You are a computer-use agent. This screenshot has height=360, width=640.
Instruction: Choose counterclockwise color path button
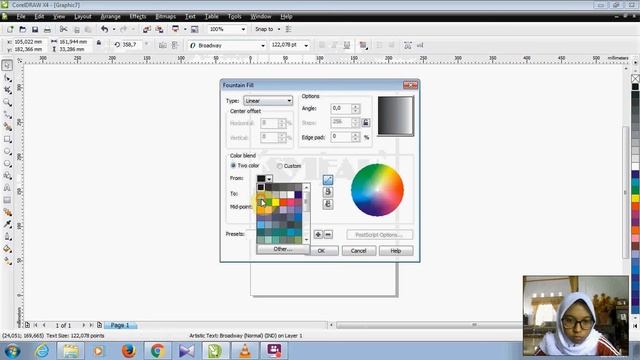(x=328, y=192)
